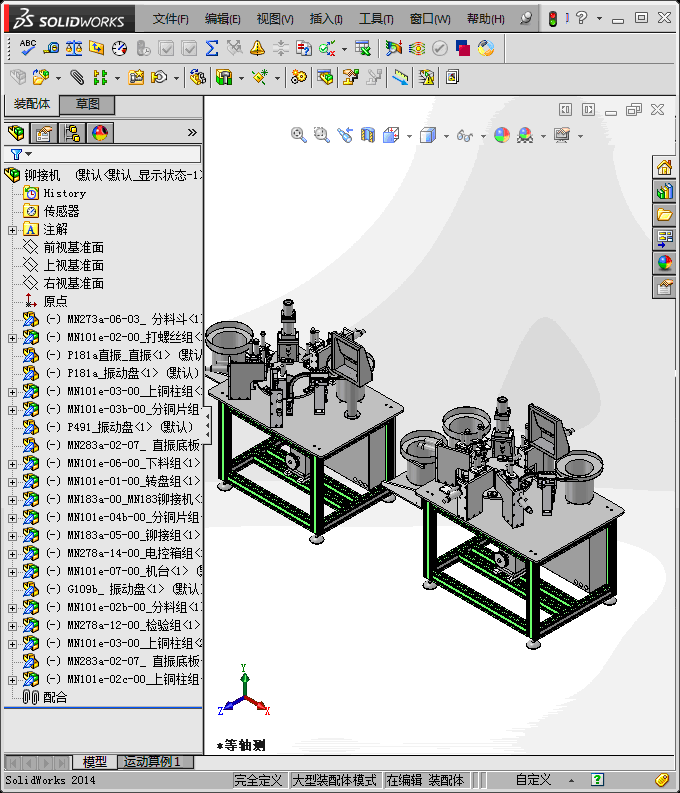Image resolution: width=680 pixels, height=793 pixels.
Task: Open the FeatureManager design tree tab
Action: (16, 133)
